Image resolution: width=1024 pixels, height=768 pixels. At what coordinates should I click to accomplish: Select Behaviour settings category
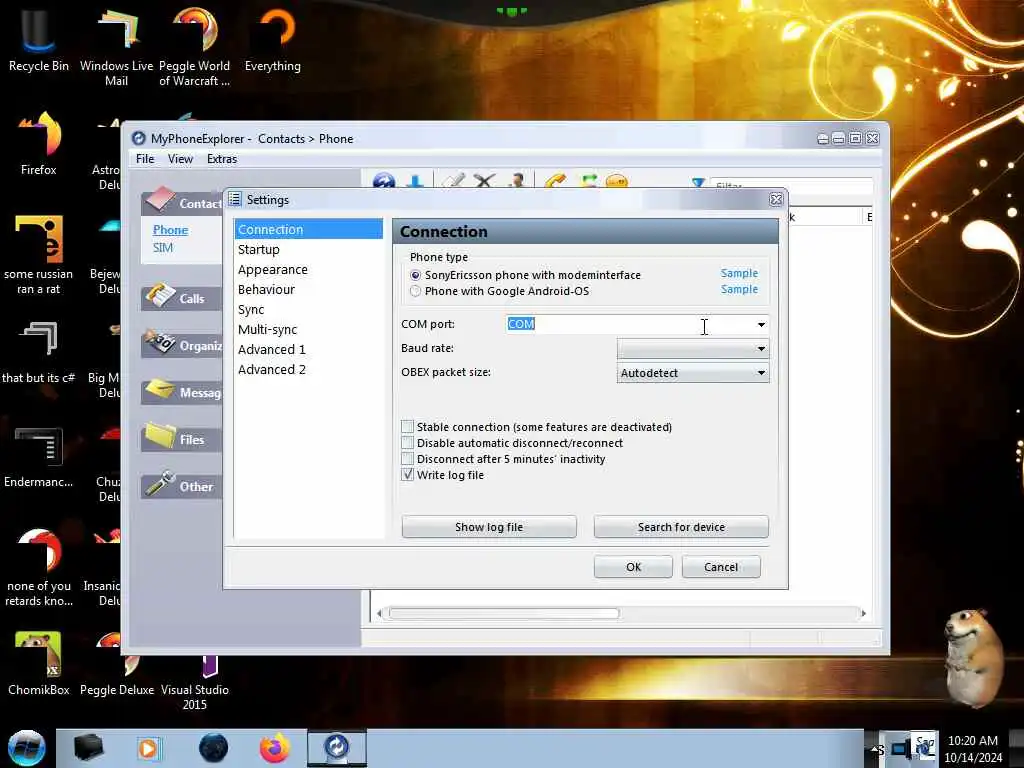coord(308,289)
